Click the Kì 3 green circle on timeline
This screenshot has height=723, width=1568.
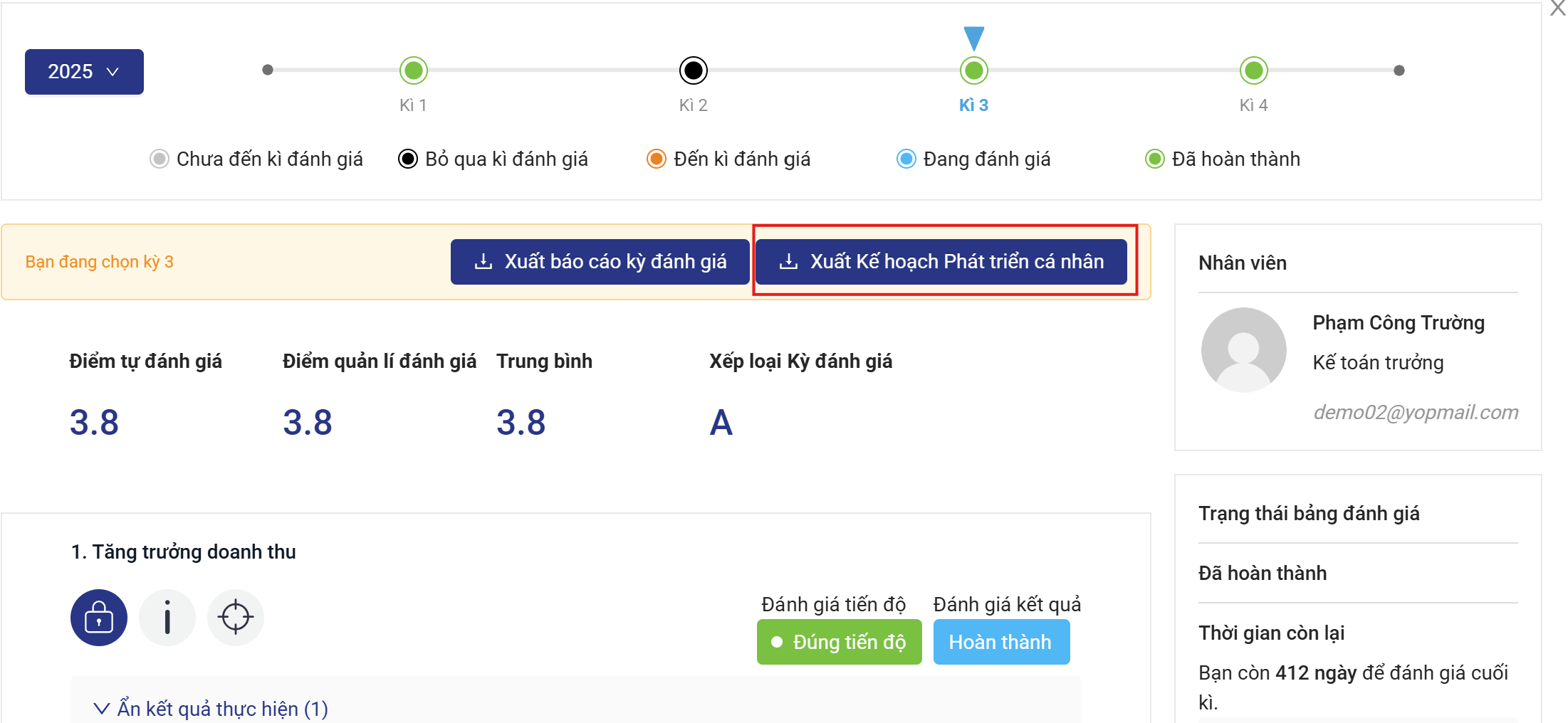[x=973, y=70]
